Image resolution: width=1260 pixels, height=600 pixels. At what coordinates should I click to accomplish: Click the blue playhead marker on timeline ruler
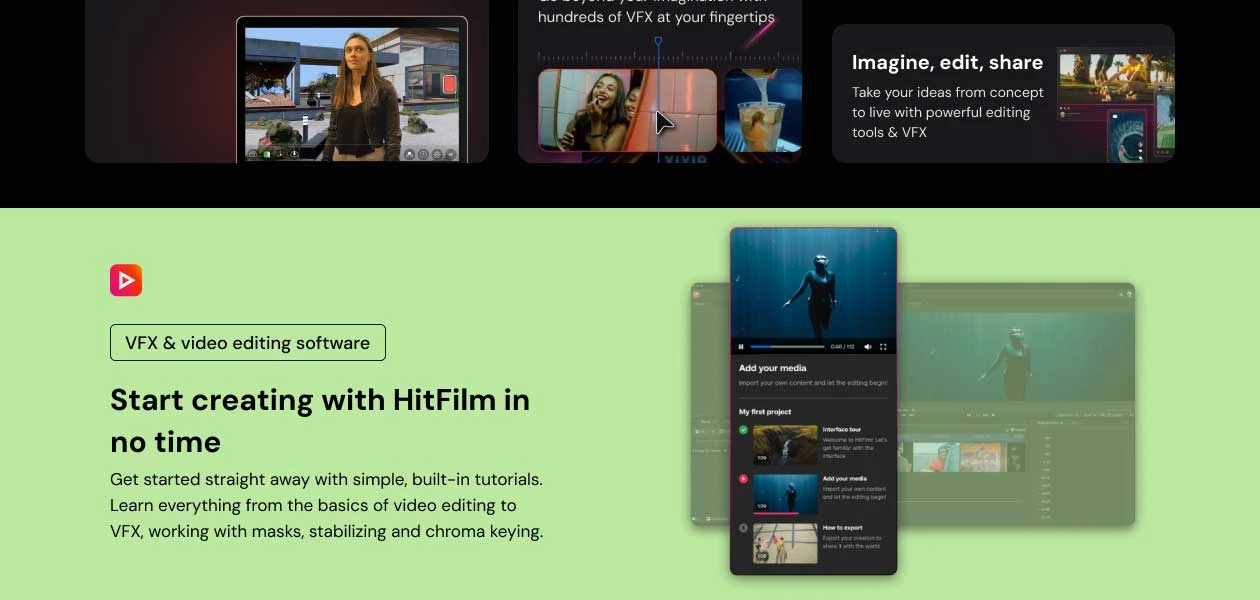point(658,42)
